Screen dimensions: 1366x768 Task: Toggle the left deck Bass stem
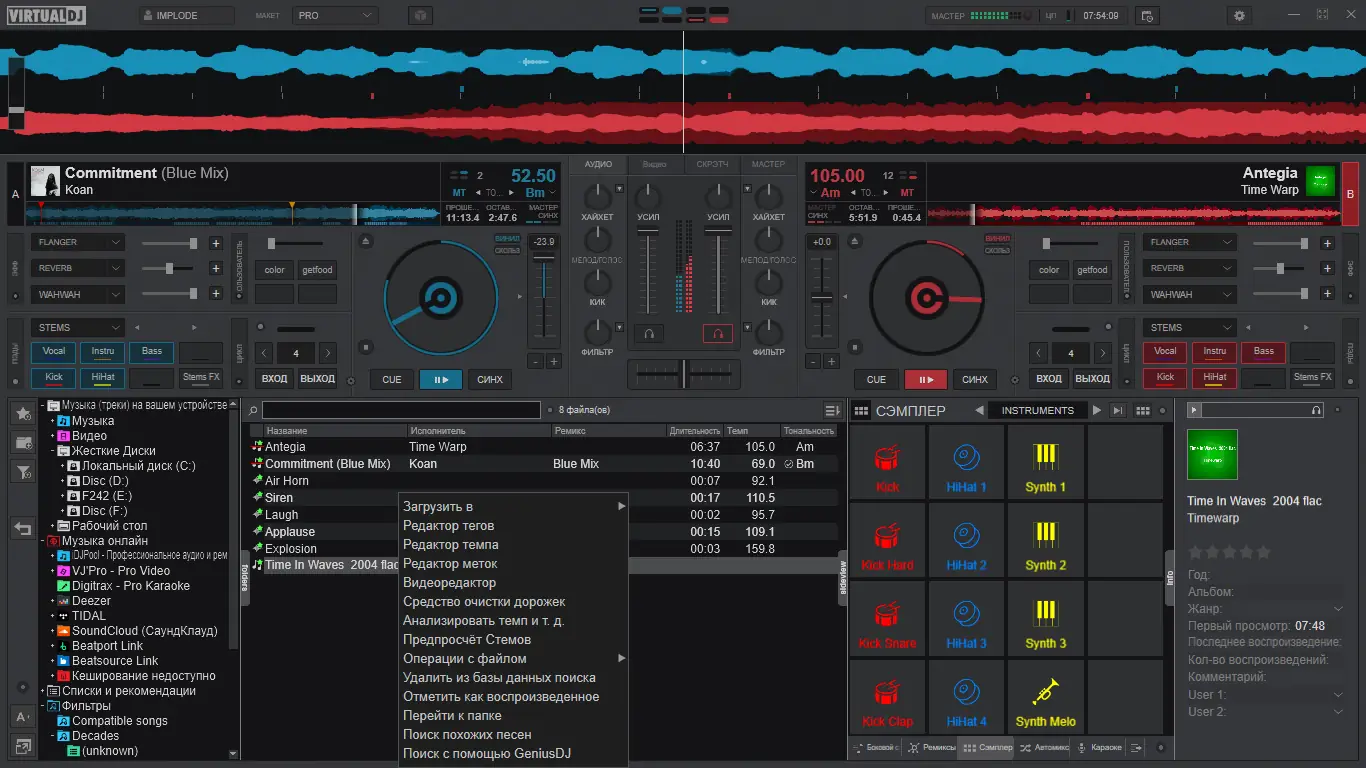(x=151, y=352)
